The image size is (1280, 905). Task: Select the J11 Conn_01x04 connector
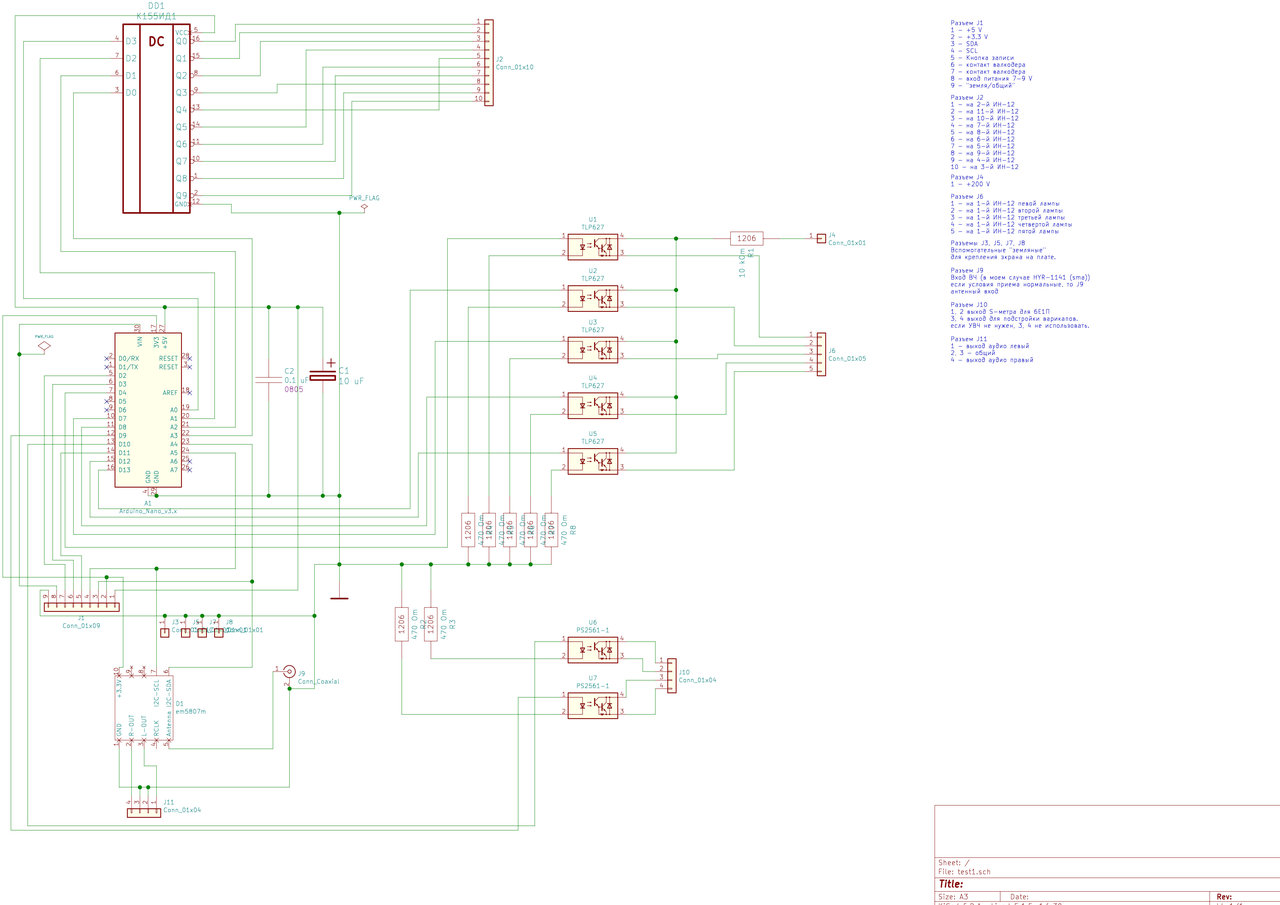142,813
